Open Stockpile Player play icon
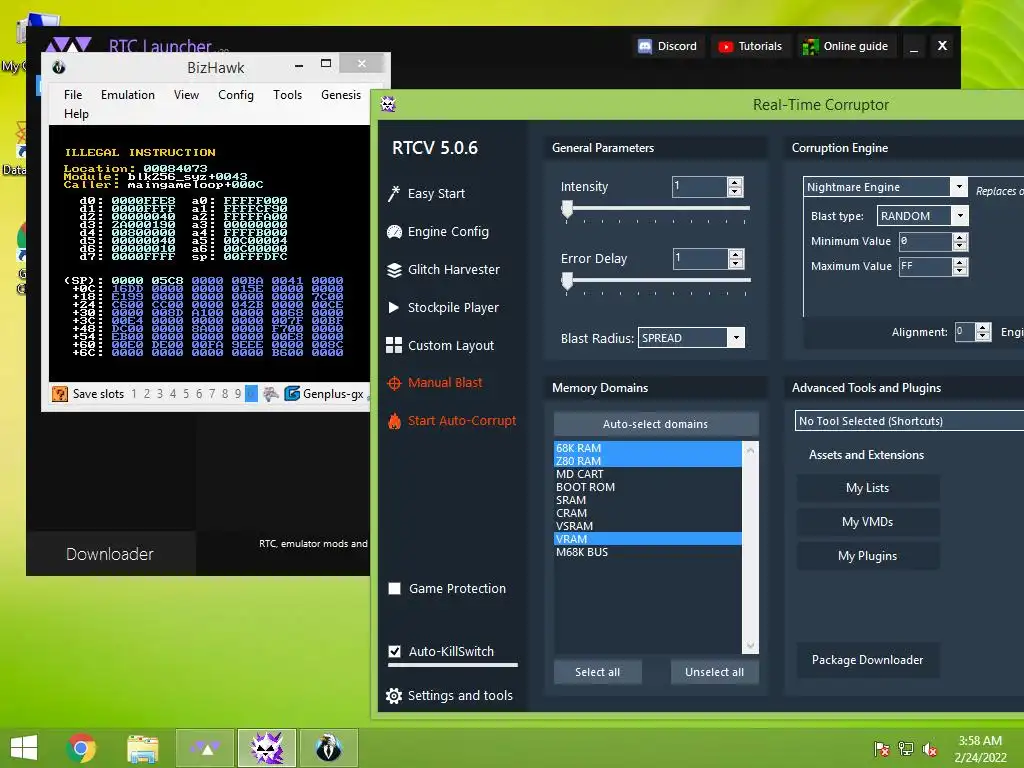This screenshot has height=768, width=1024. 394,307
